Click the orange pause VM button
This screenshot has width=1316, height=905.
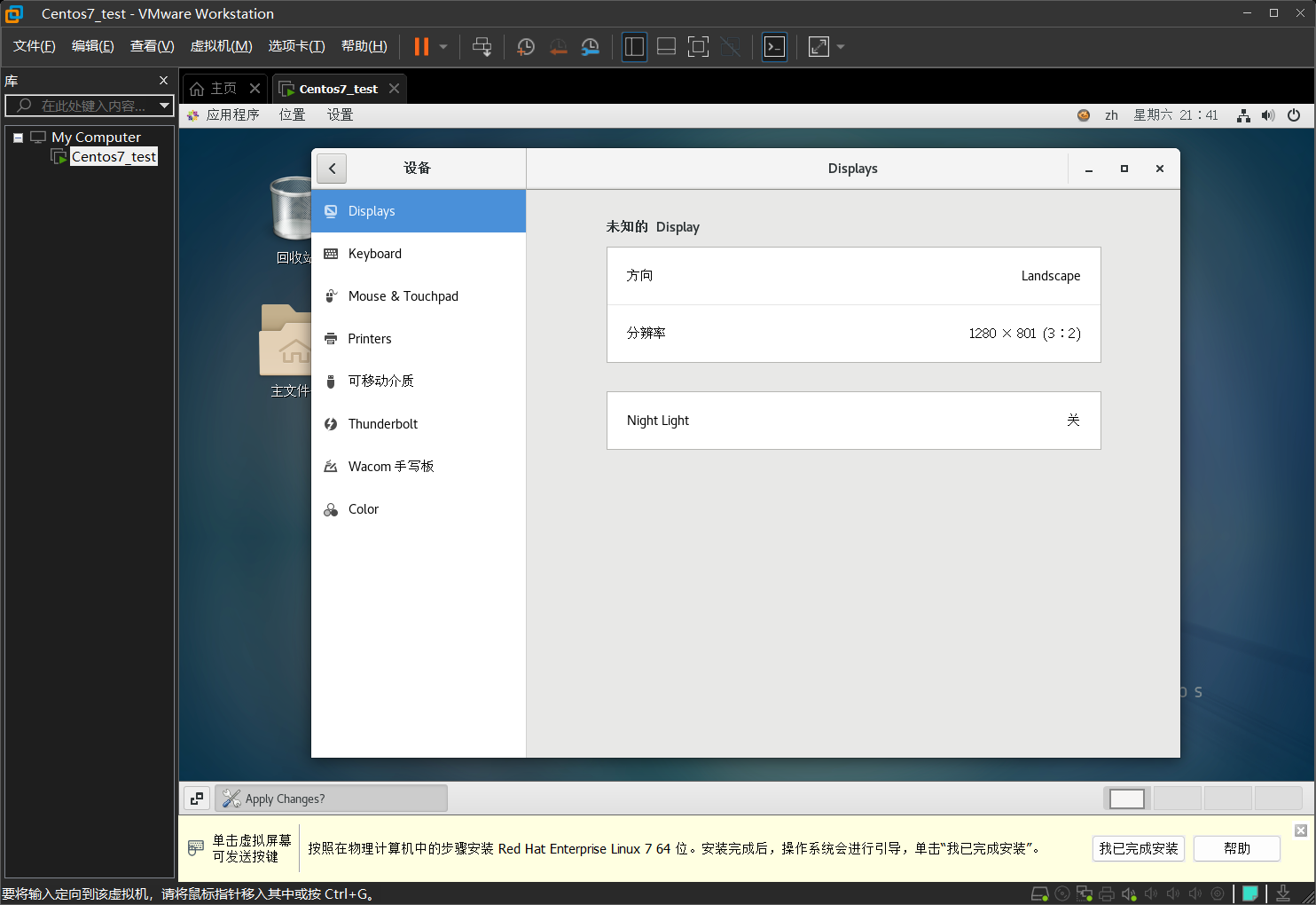click(421, 47)
